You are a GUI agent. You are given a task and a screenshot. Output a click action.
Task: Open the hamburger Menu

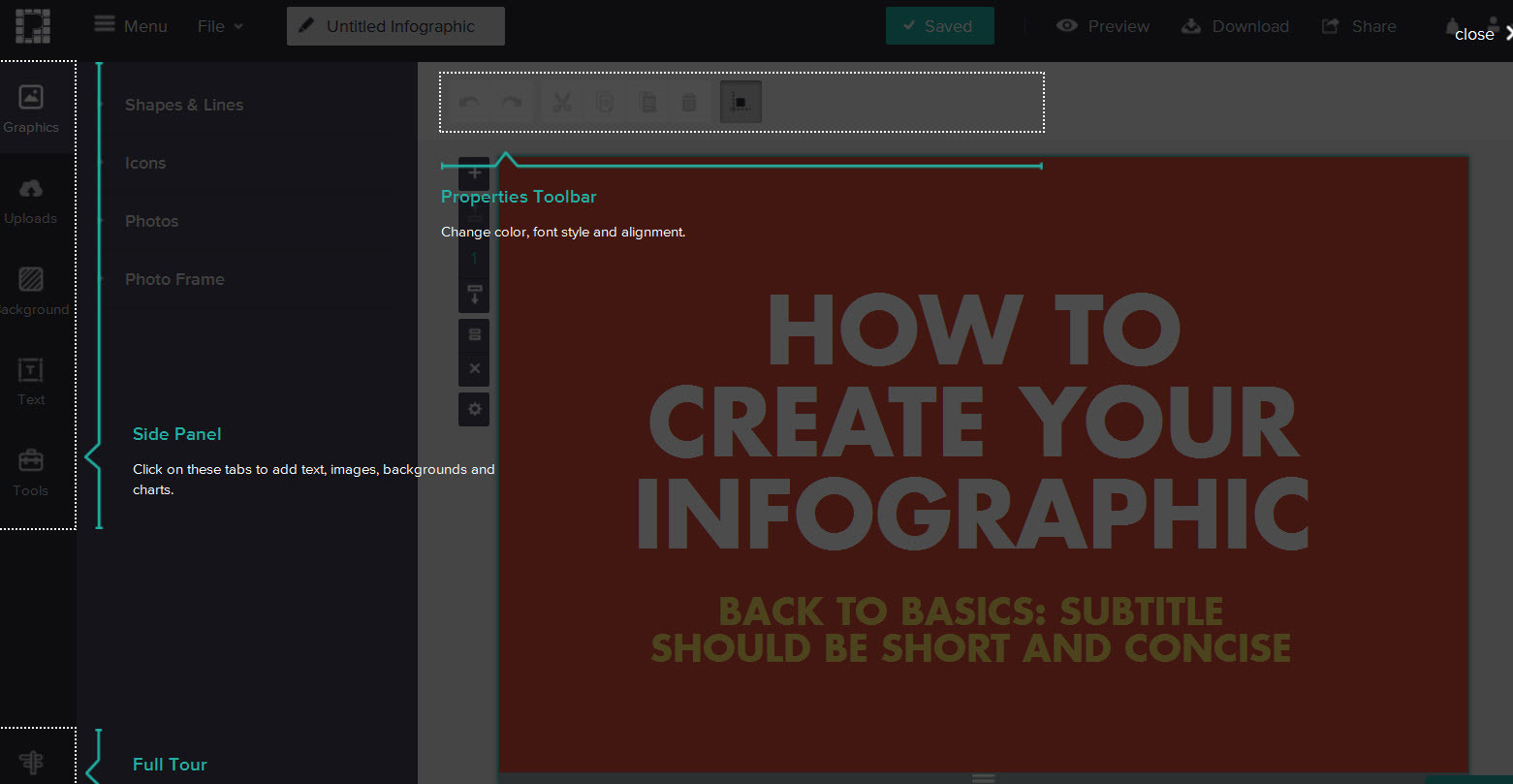(131, 25)
